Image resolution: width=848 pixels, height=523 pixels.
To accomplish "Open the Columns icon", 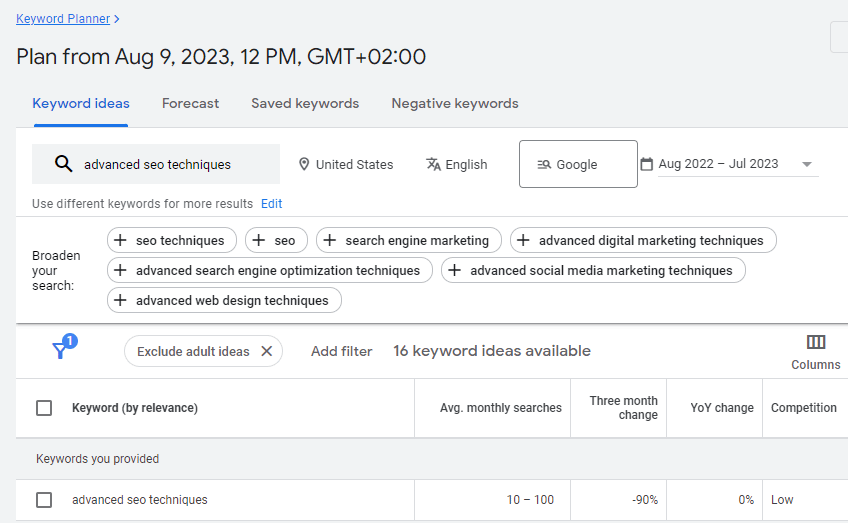I will coord(816,342).
